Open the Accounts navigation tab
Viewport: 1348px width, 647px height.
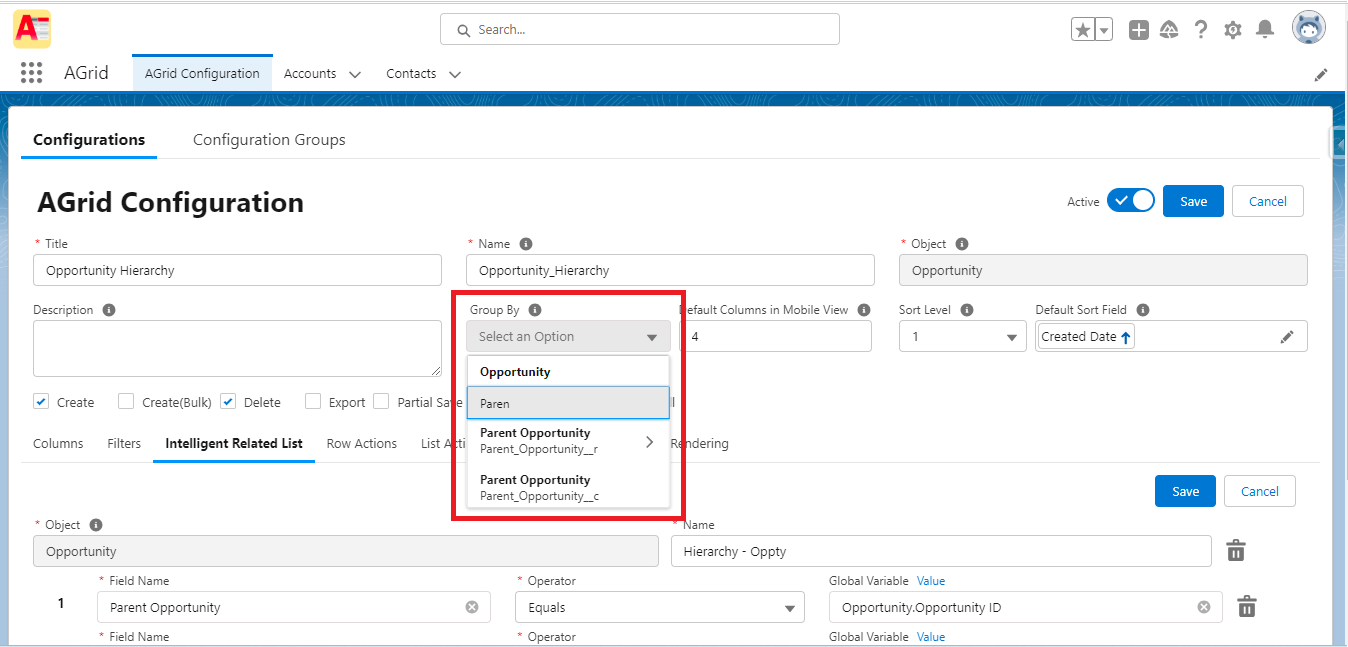(309, 74)
